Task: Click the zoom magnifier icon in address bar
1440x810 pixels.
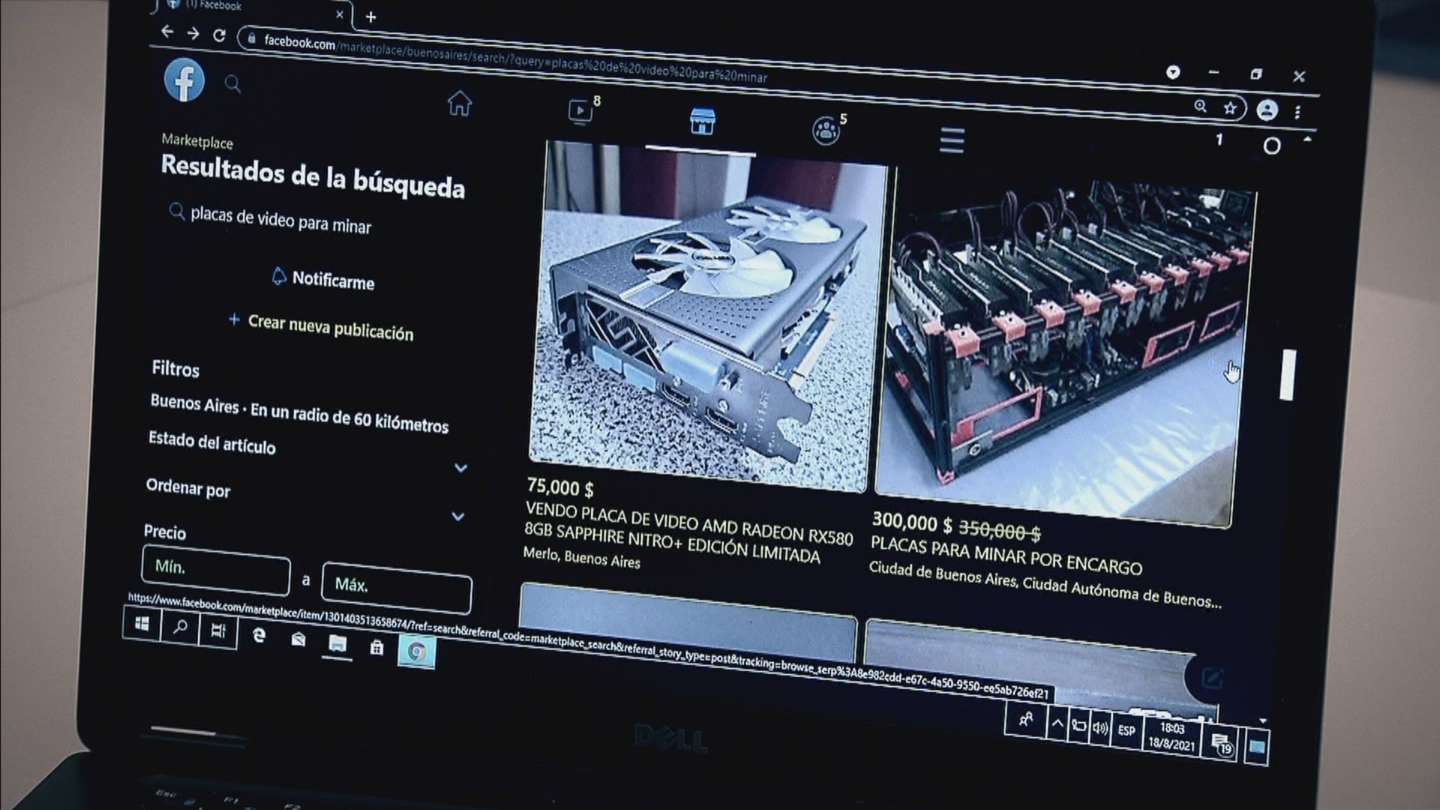Action: point(1201,106)
